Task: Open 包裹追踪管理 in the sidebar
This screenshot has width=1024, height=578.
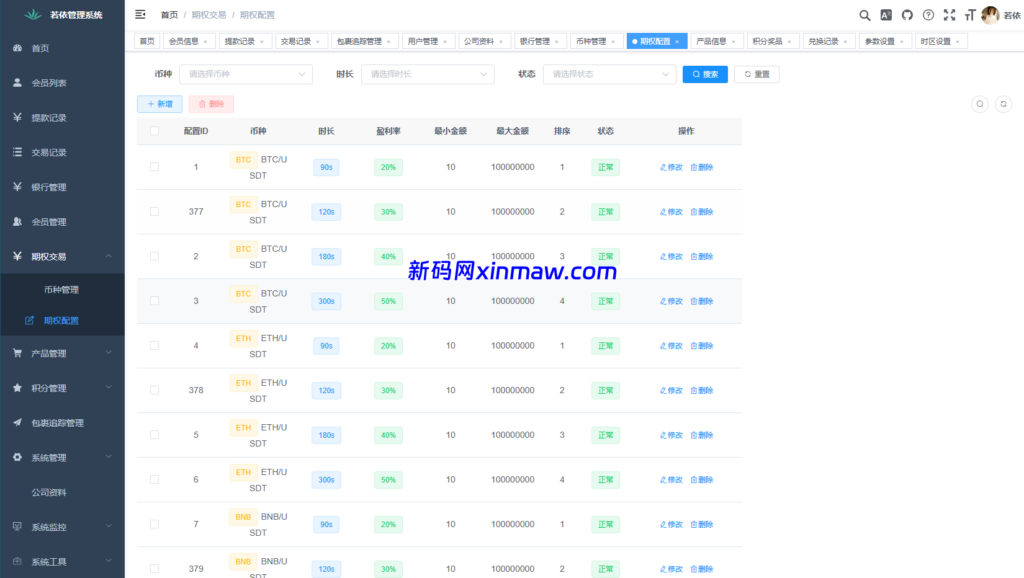Action: pos(62,423)
